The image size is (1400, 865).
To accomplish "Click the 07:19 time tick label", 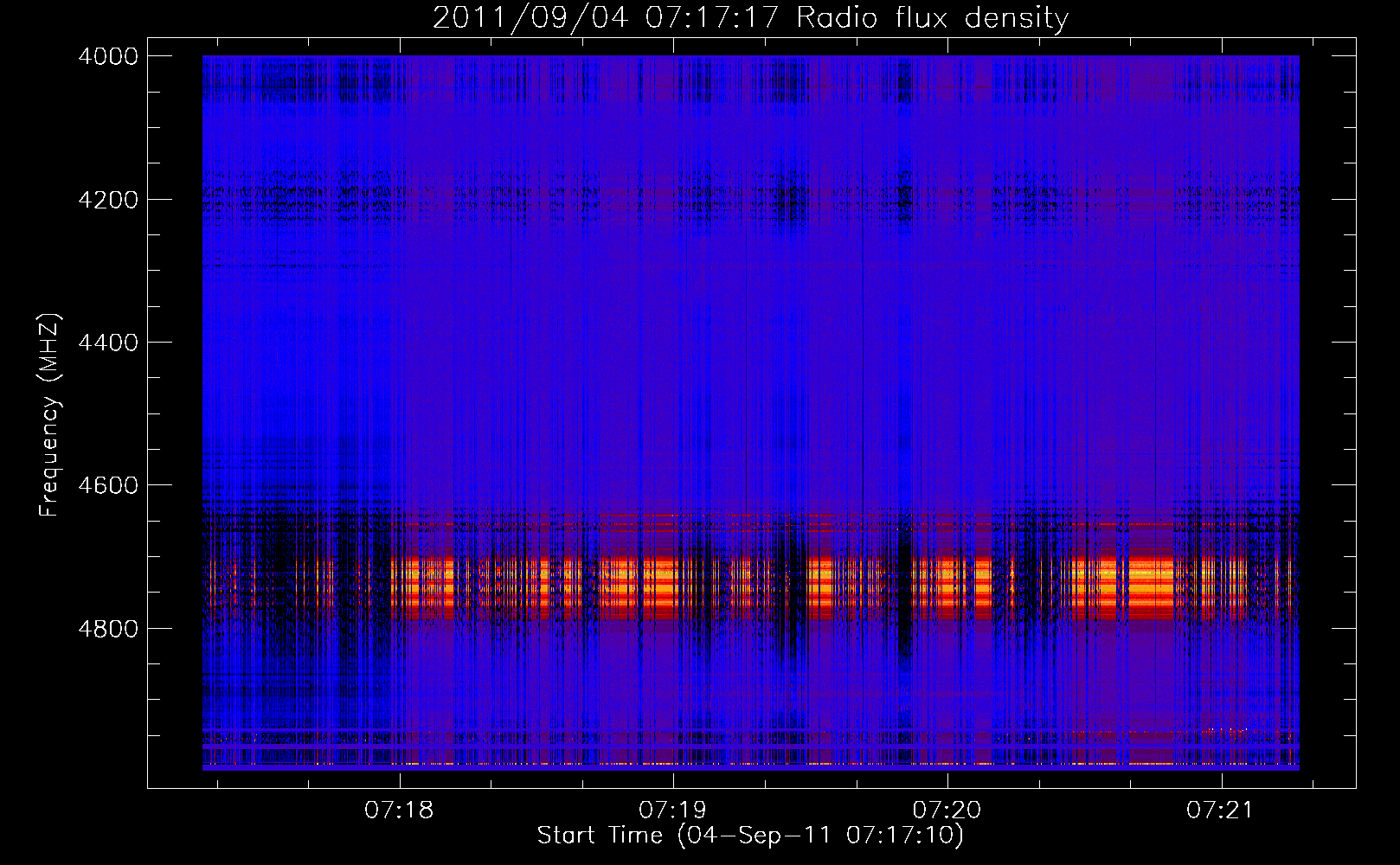I will coord(673,811).
